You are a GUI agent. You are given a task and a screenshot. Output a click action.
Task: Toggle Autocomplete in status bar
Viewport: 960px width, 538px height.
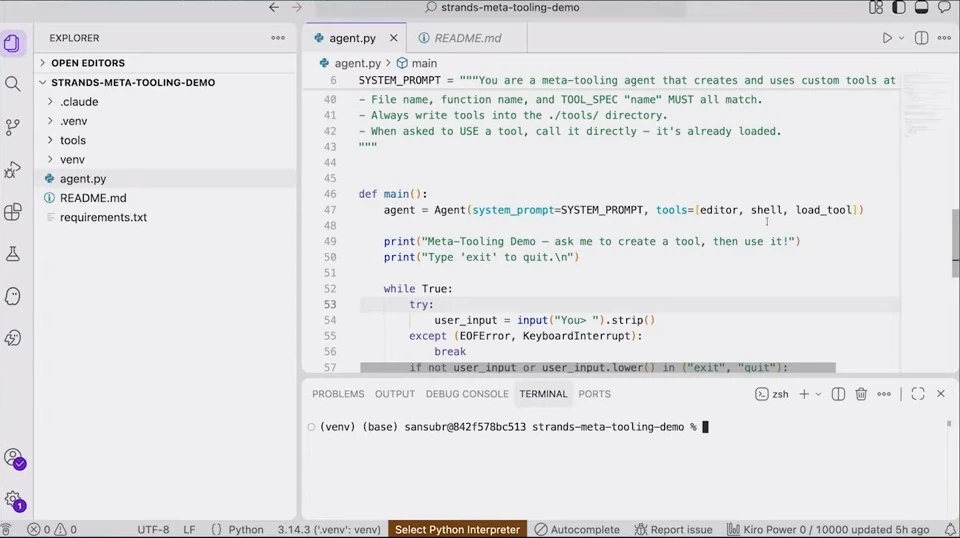577,529
